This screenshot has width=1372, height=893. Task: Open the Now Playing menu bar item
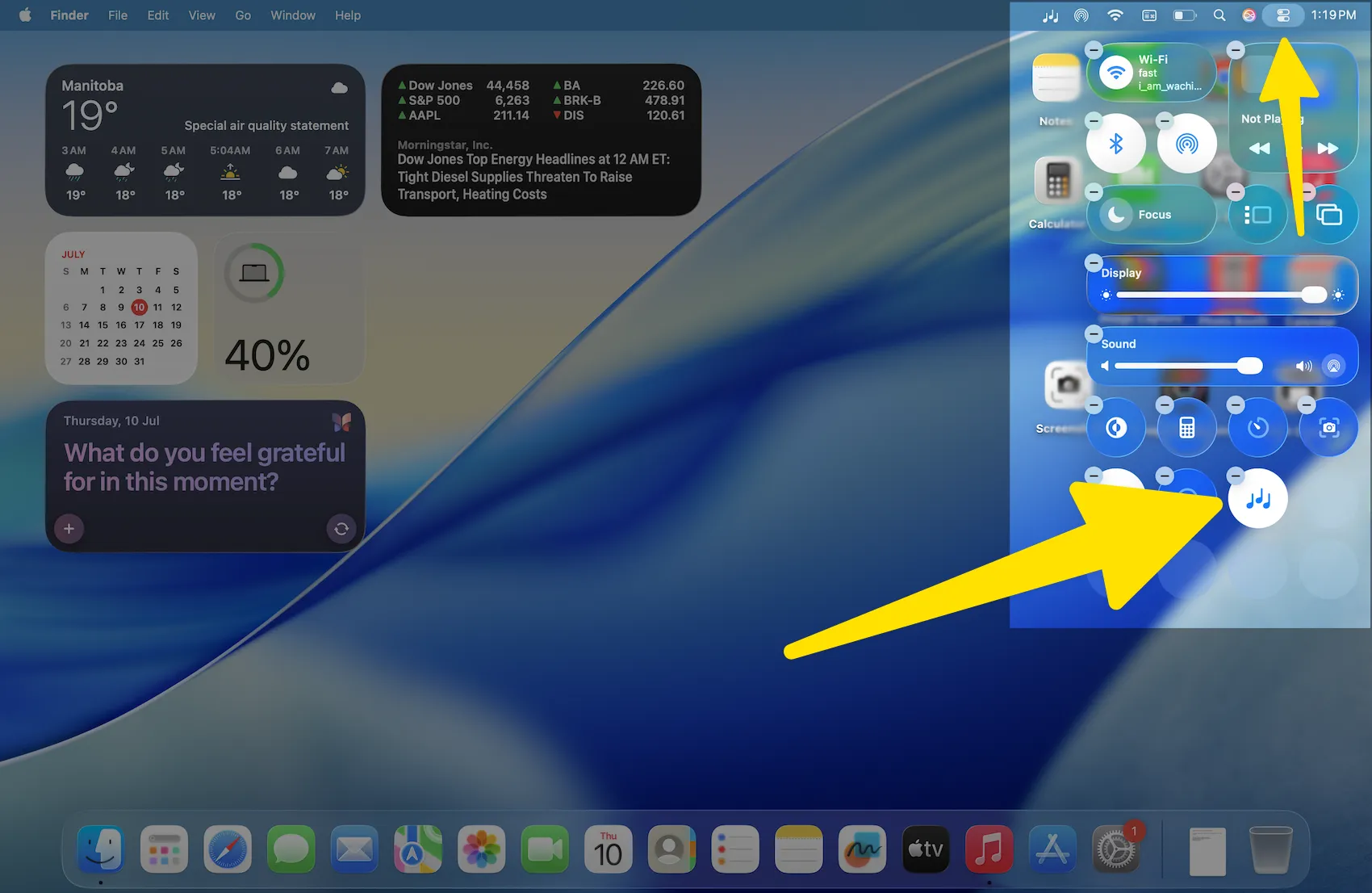[1050, 15]
